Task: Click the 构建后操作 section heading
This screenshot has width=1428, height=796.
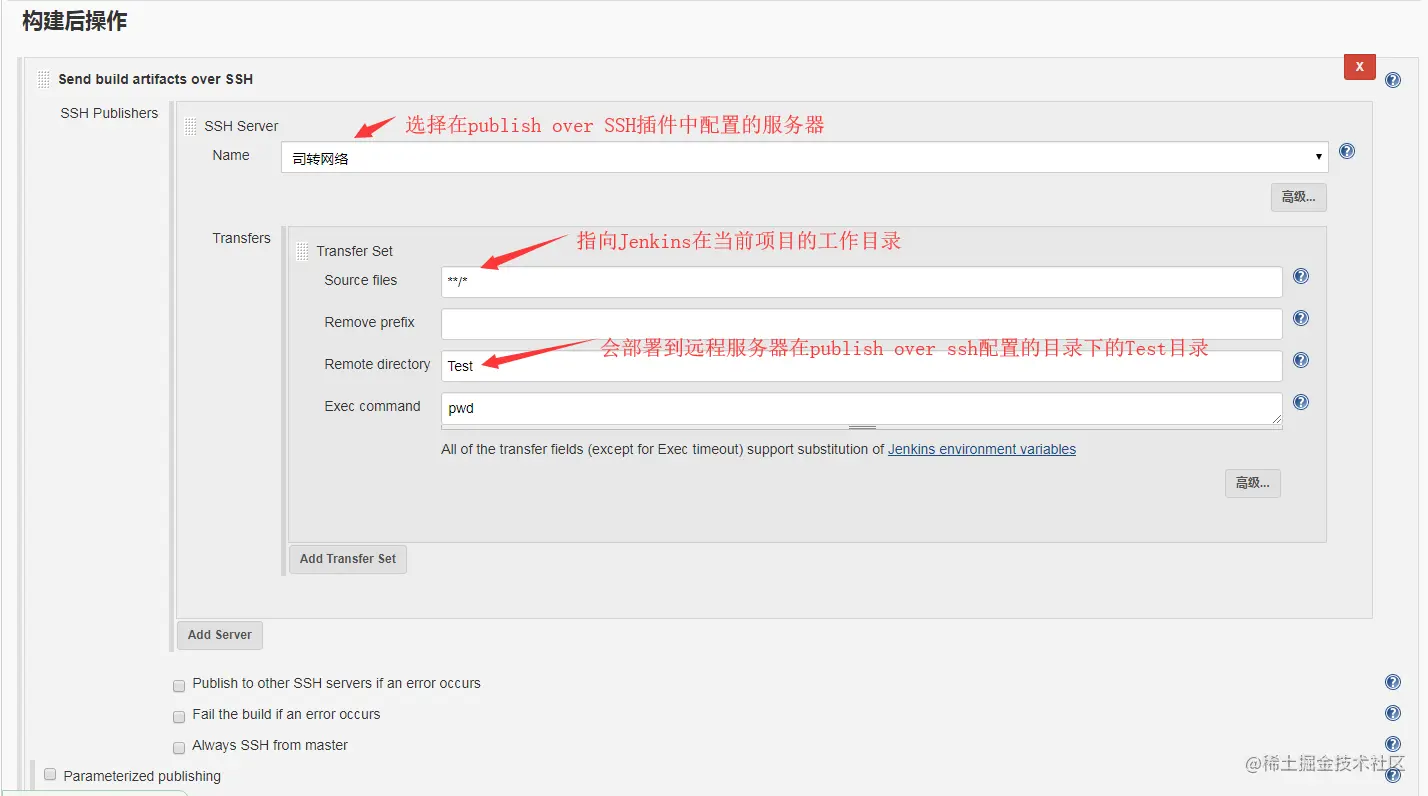Action: coord(75,20)
